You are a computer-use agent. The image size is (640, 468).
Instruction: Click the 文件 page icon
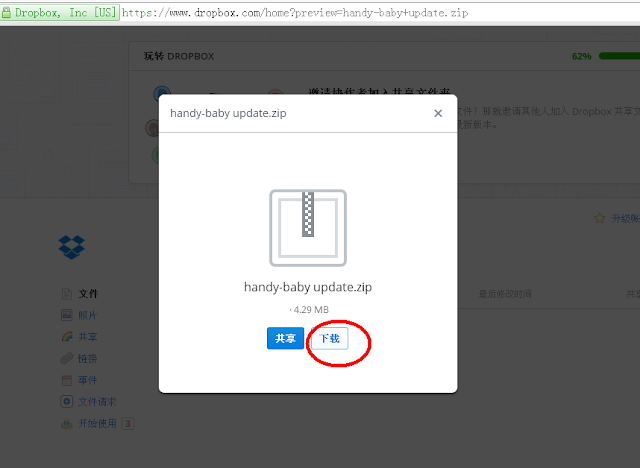coord(67,294)
